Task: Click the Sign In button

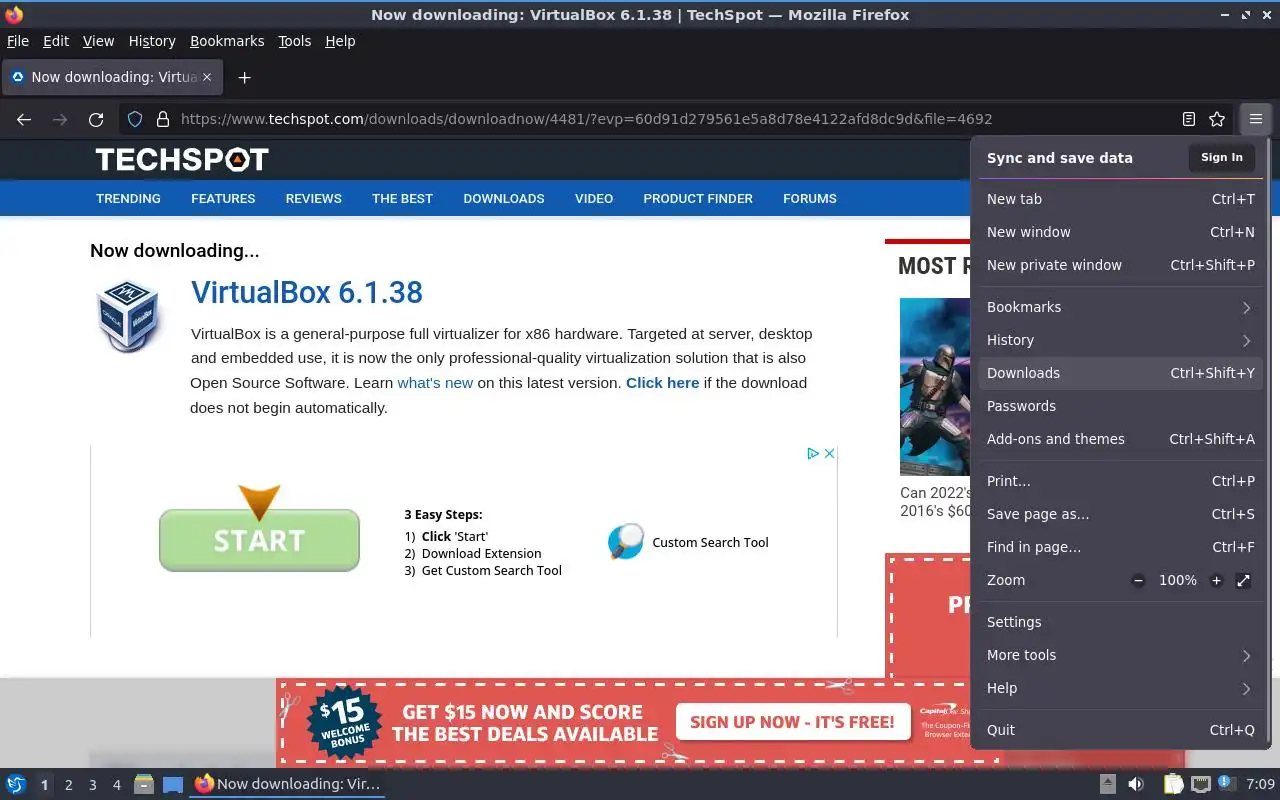Action: [1222, 157]
